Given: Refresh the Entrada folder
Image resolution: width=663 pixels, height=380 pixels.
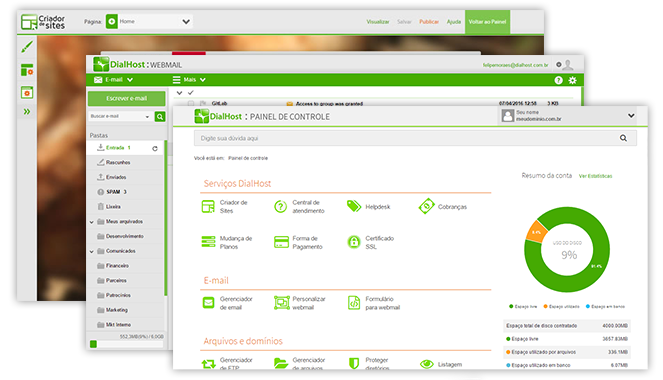Looking at the screenshot, I should (155, 148).
